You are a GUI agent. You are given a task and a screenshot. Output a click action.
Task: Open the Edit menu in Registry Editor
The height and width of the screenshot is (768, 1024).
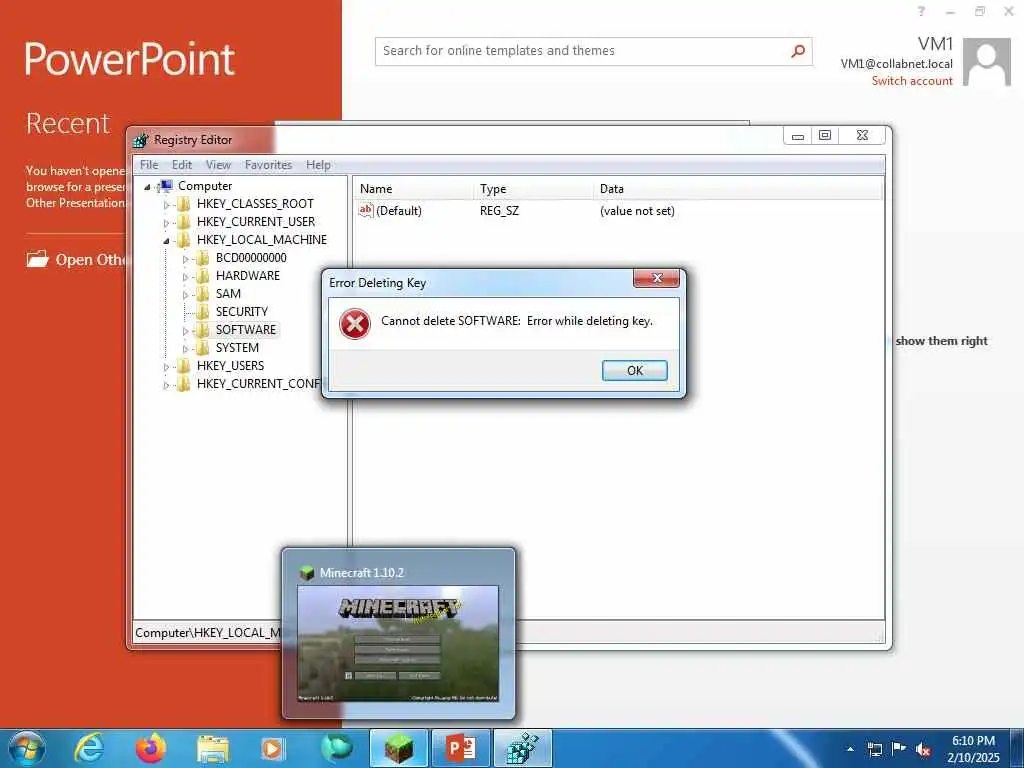182,165
